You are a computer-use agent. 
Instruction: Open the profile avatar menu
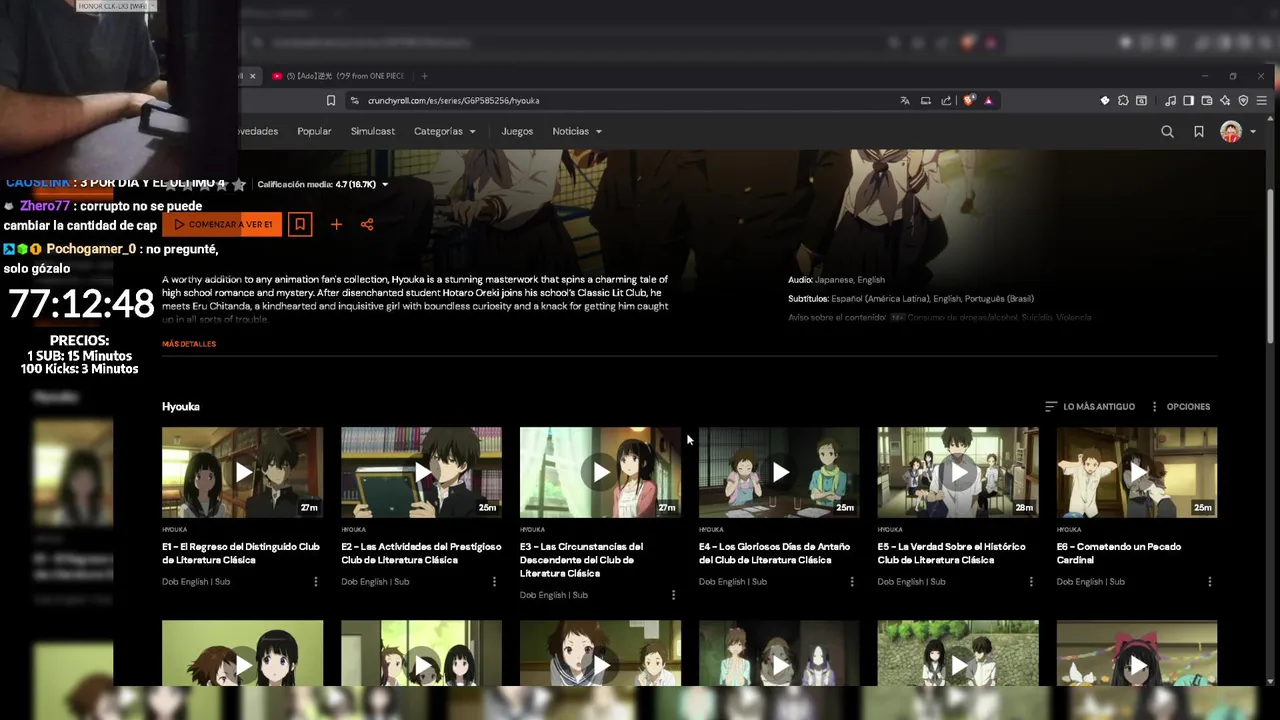[1237, 131]
